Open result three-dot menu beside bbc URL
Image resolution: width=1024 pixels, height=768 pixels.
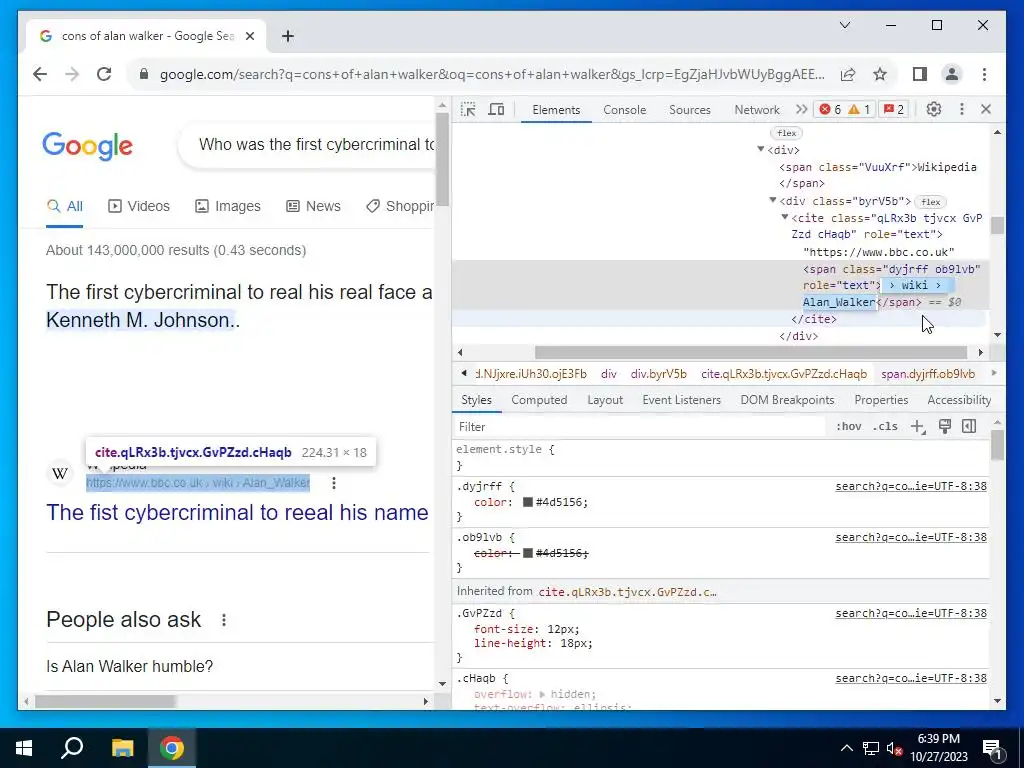tap(334, 483)
